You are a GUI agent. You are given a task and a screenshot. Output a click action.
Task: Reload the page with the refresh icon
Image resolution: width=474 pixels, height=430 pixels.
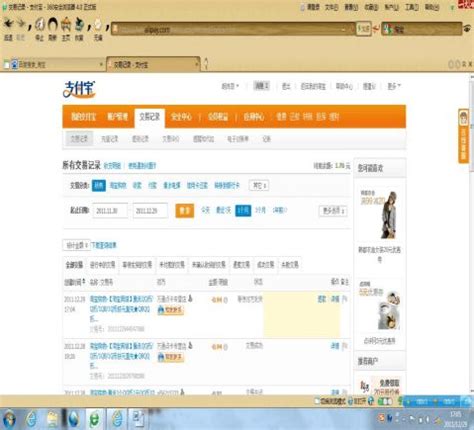pos(53,24)
